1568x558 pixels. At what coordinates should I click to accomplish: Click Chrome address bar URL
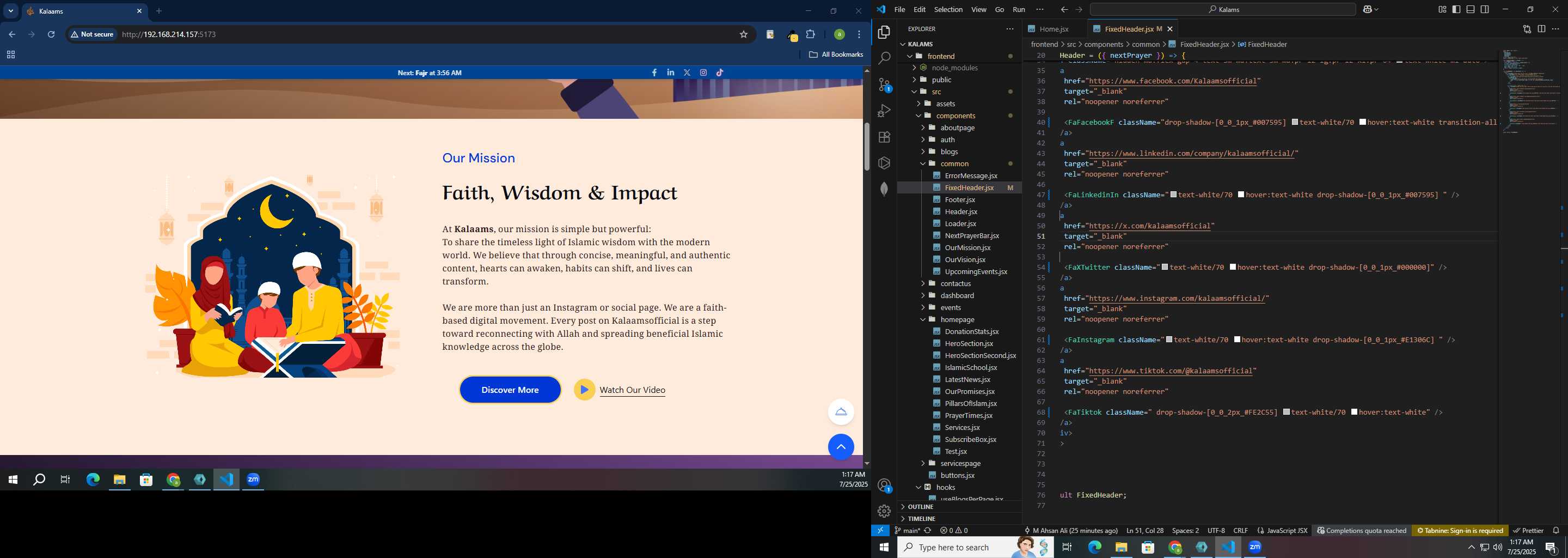pyautogui.click(x=169, y=35)
